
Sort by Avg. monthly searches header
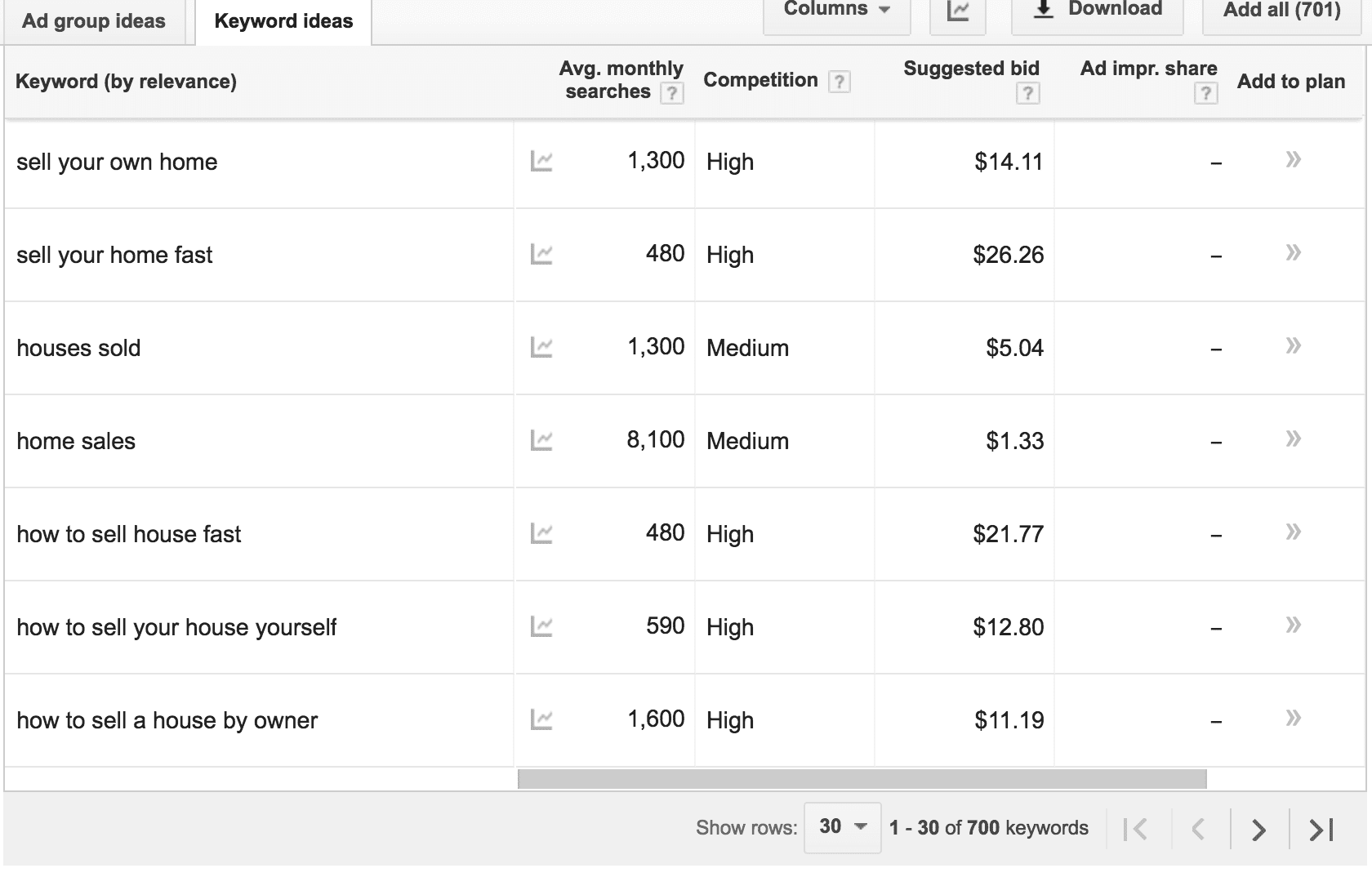(621, 80)
